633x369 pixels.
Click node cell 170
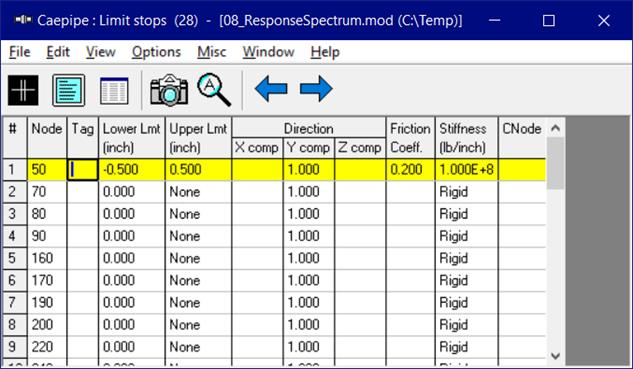(x=47, y=281)
